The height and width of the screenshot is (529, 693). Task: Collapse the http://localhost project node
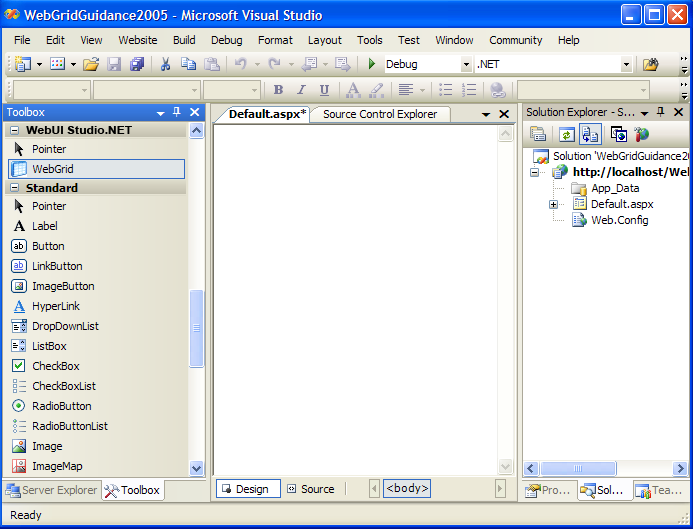click(535, 172)
